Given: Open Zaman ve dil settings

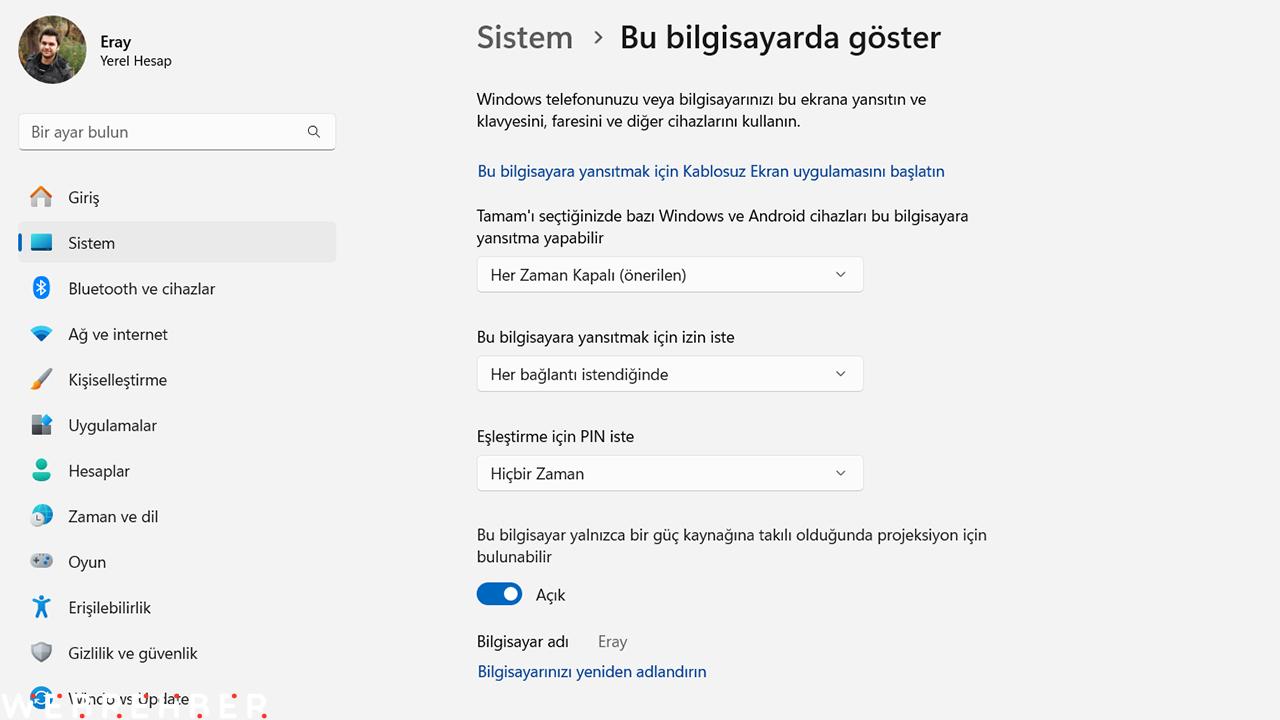Looking at the screenshot, I should [x=177, y=516].
